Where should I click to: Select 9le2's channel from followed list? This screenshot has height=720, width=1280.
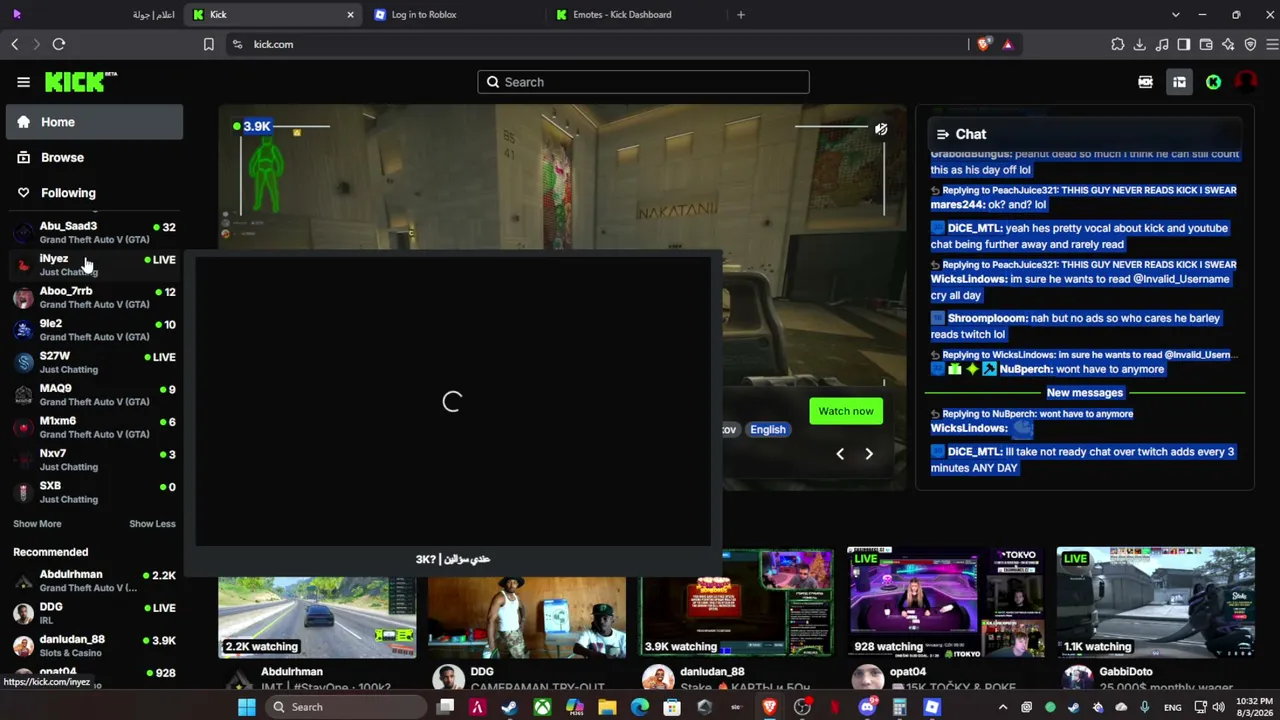point(94,330)
